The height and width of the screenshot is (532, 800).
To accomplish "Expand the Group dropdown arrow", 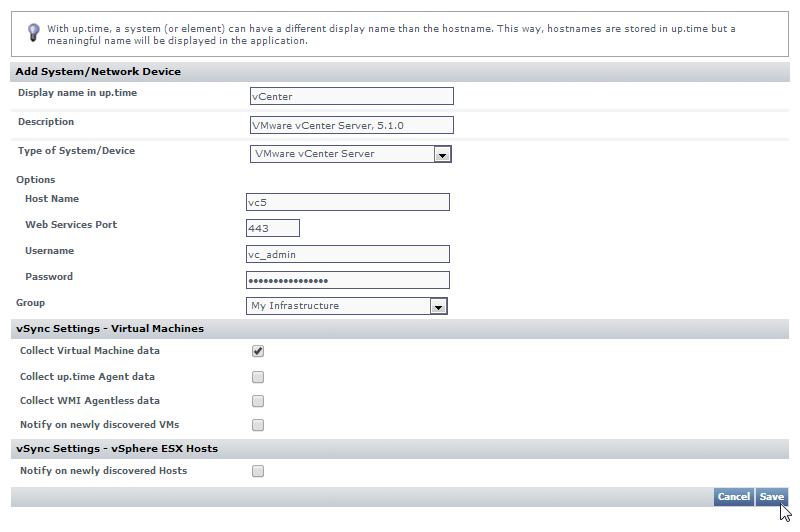I will pos(437,307).
